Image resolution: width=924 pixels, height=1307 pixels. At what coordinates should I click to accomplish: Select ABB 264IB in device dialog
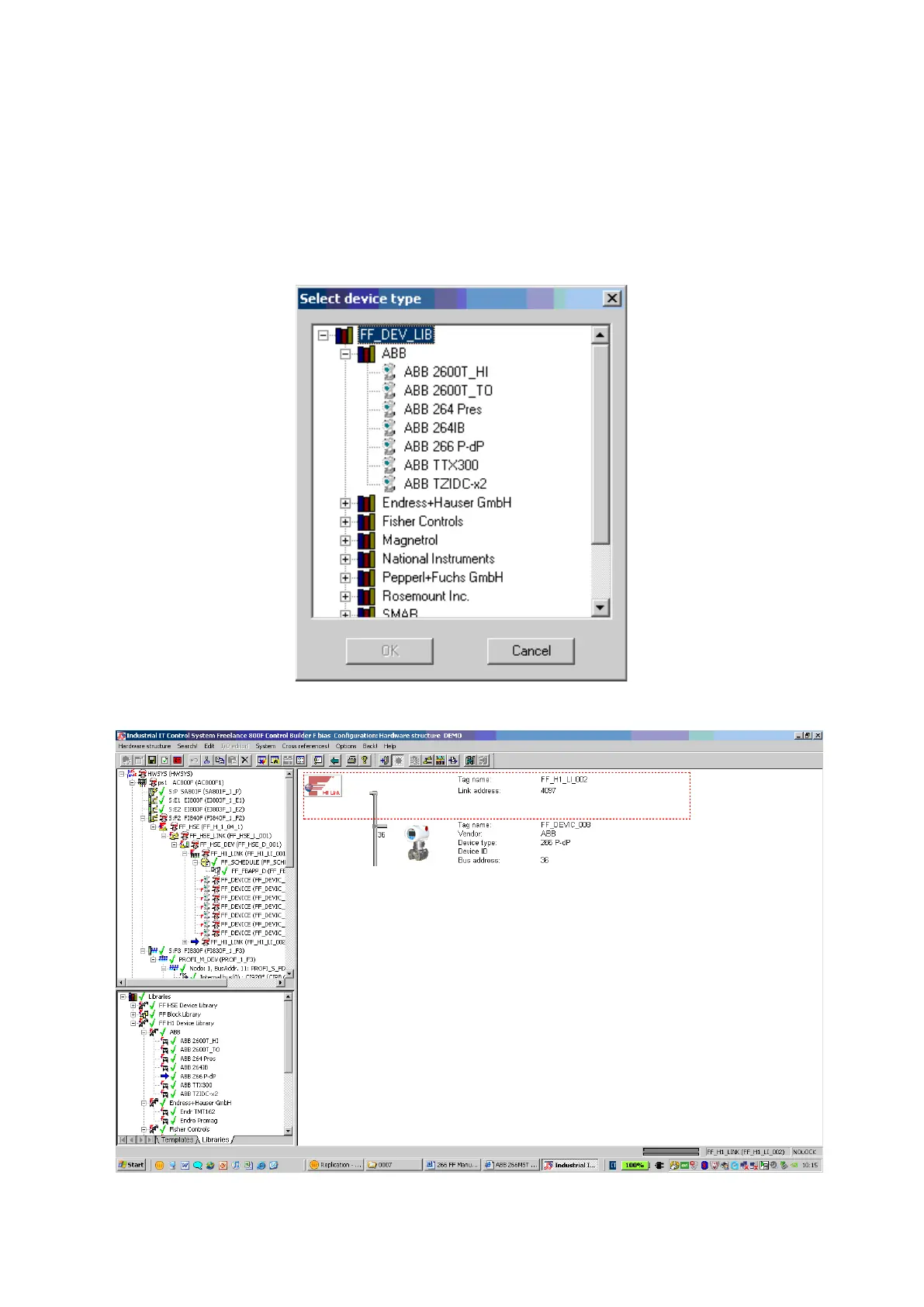434,428
